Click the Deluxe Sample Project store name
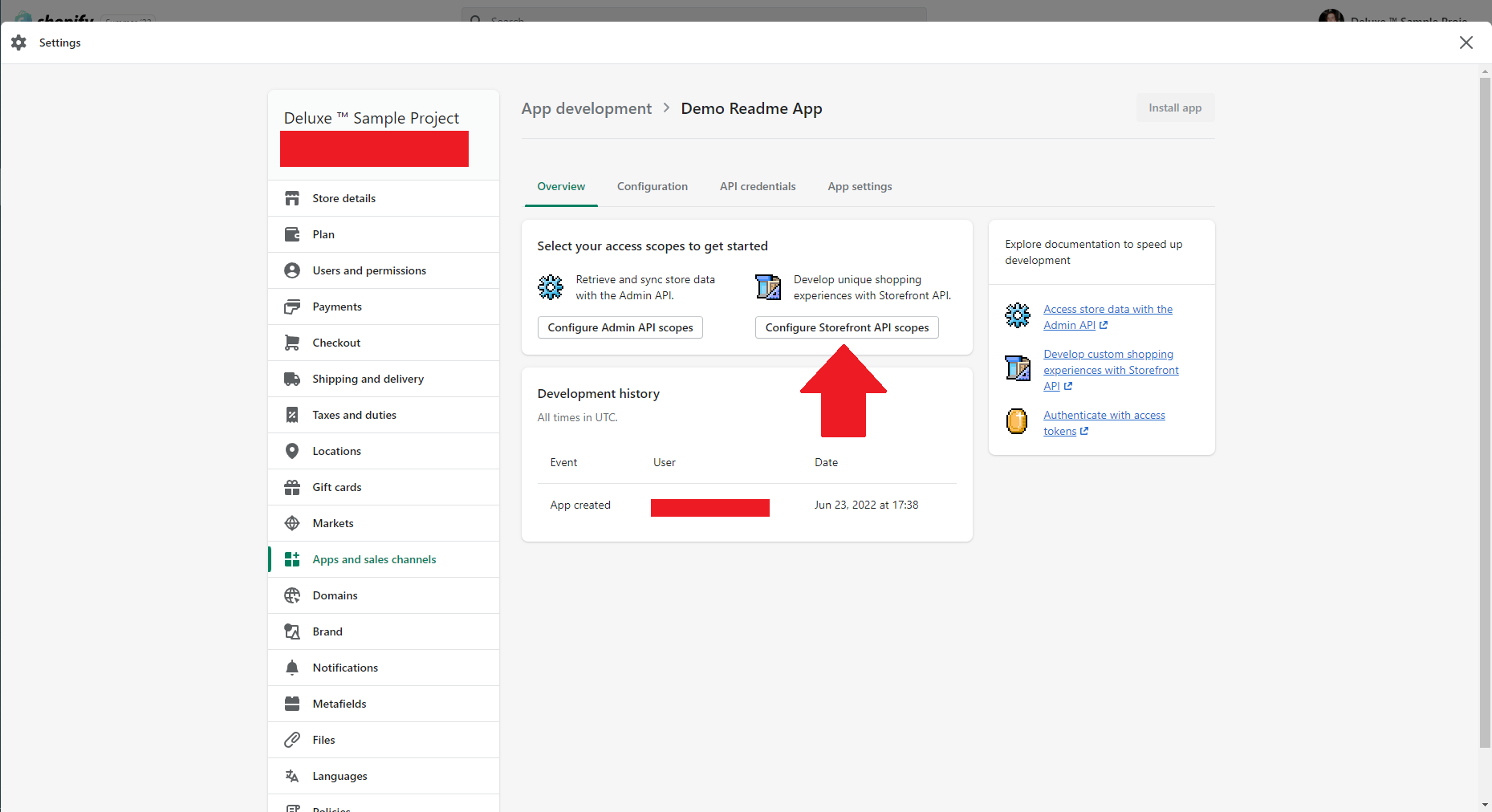The height and width of the screenshot is (812, 1492). (372, 118)
